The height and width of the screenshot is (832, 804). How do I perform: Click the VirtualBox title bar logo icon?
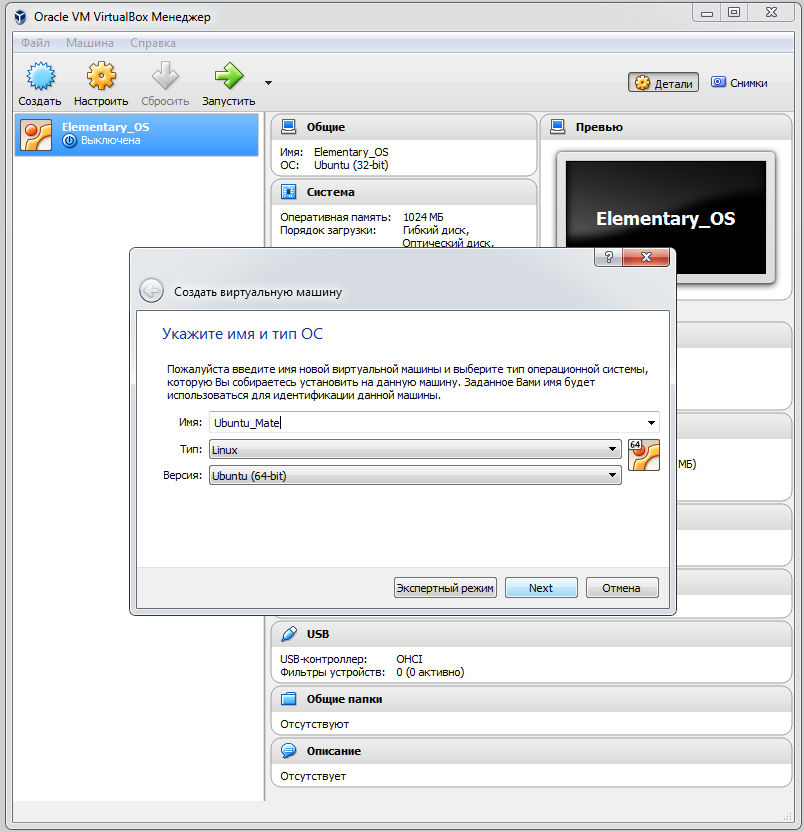tap(20, 17)
